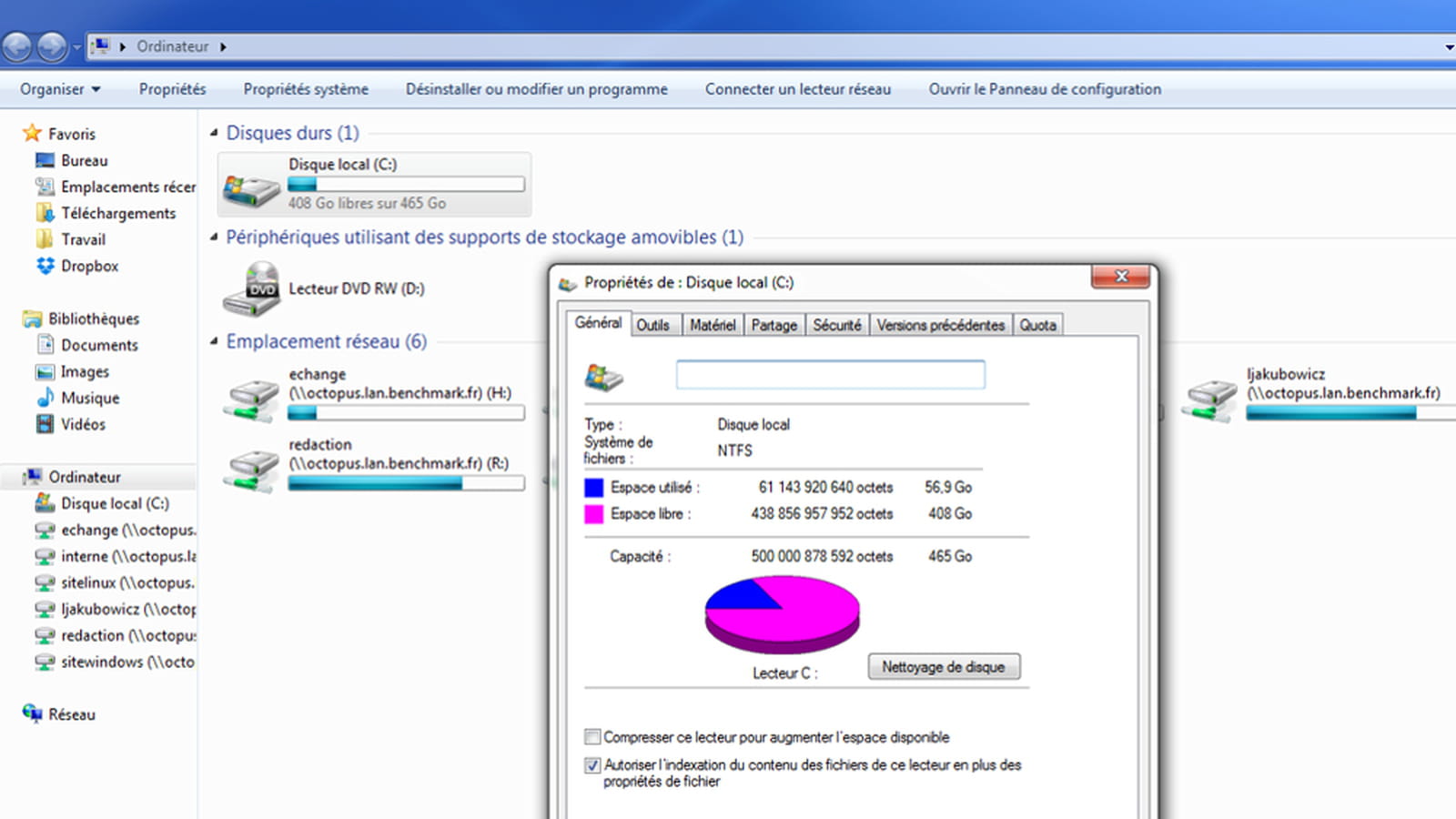Click echange (H:) drive usage bar

coord(406,413)
